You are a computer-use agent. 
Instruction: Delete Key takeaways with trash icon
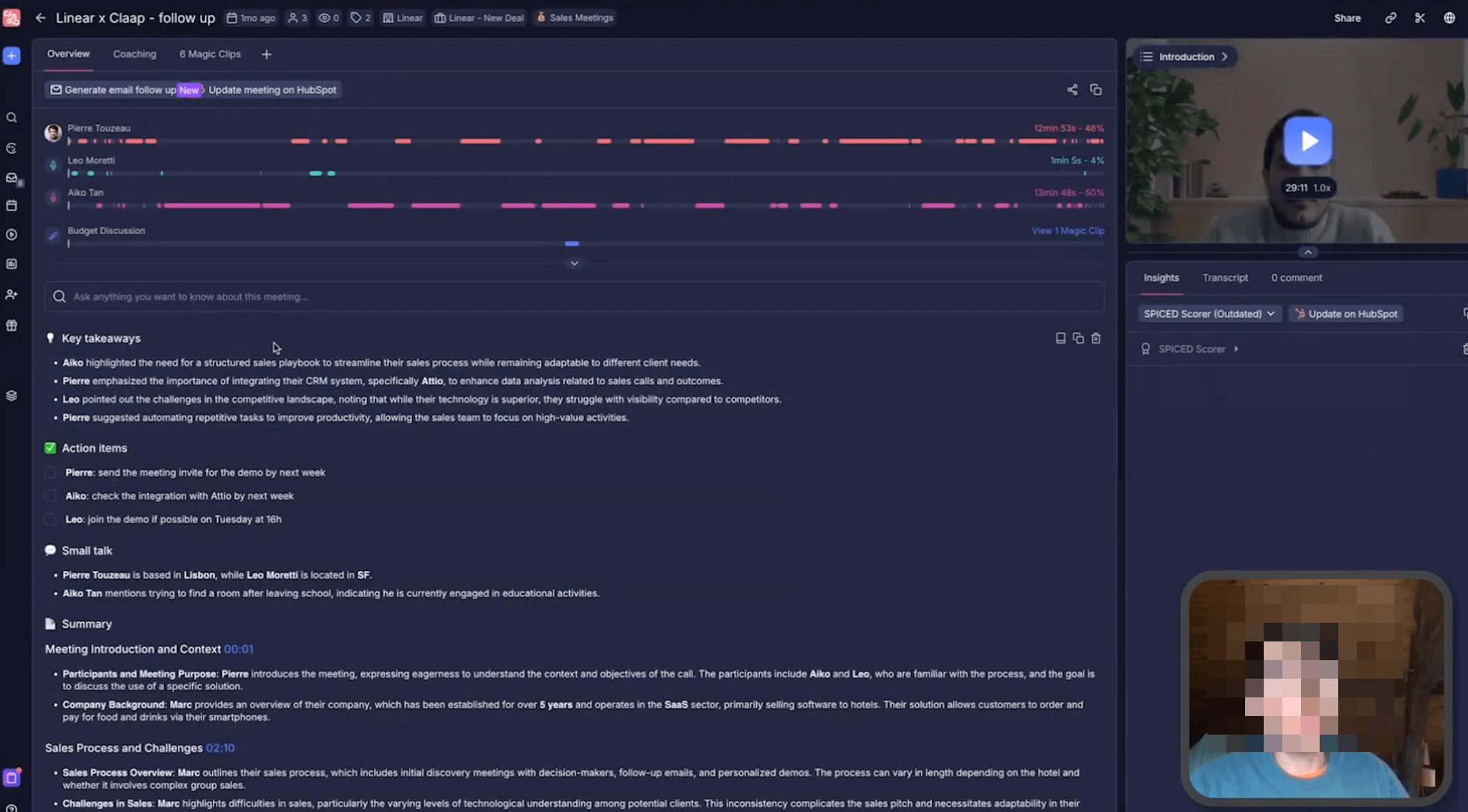1096,338
